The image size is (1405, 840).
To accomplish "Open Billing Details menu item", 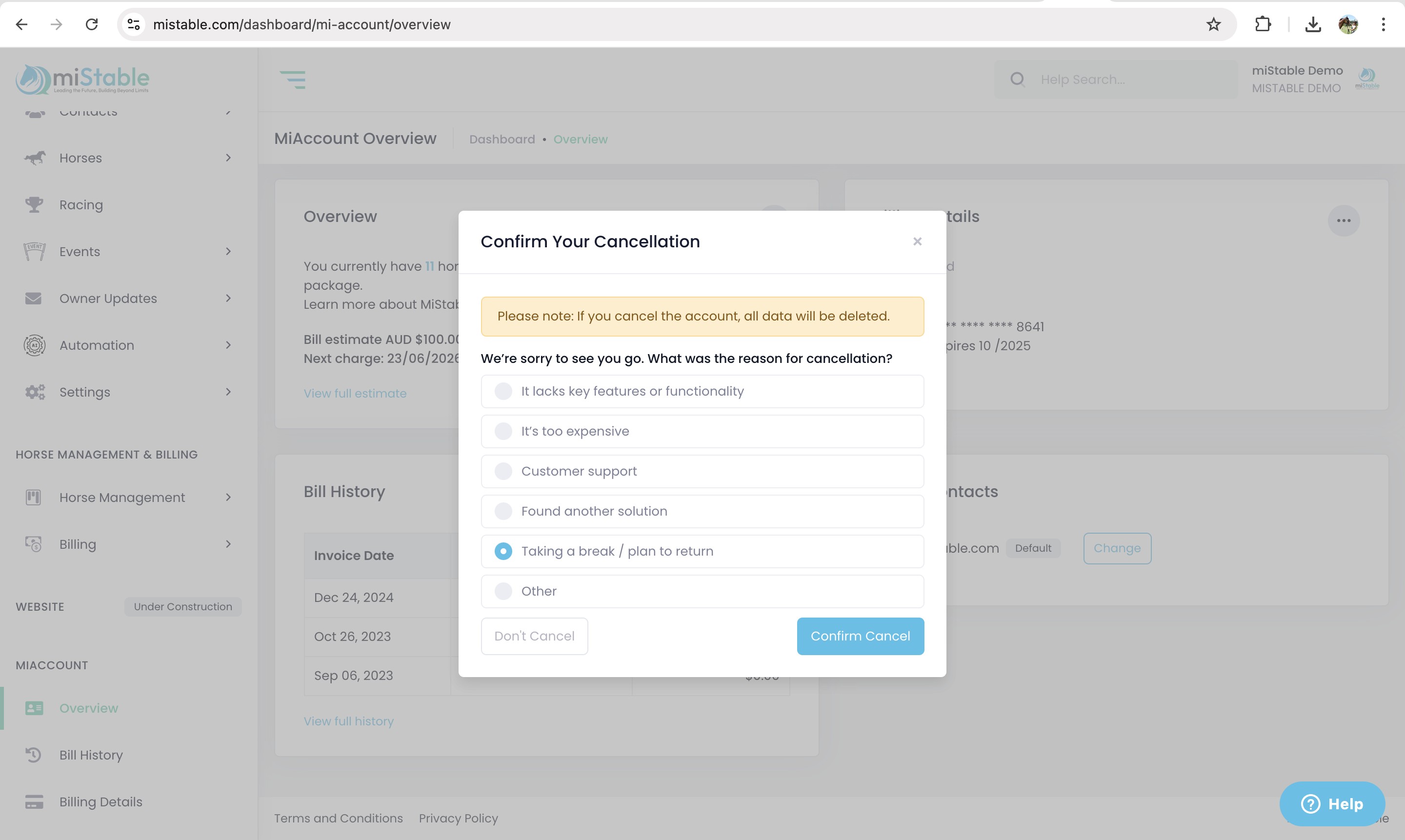I will [101, 801].
